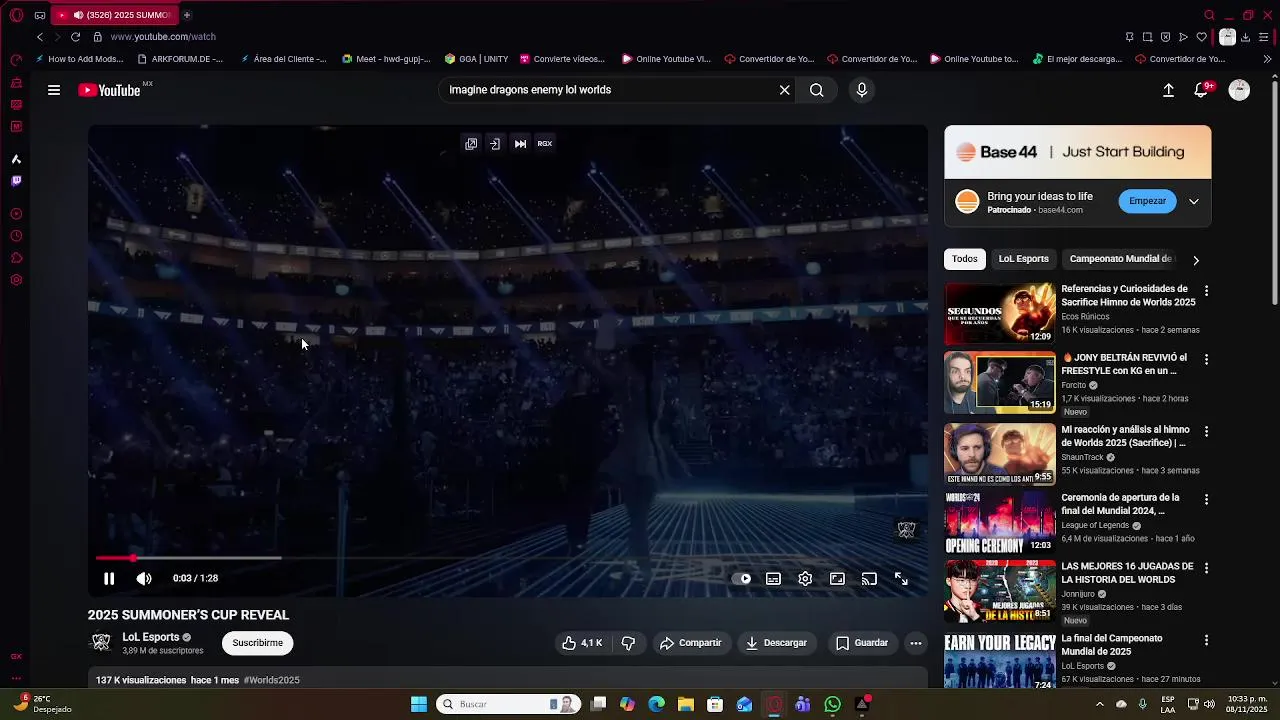Open more actions ellipsis below video

[915, 643]
